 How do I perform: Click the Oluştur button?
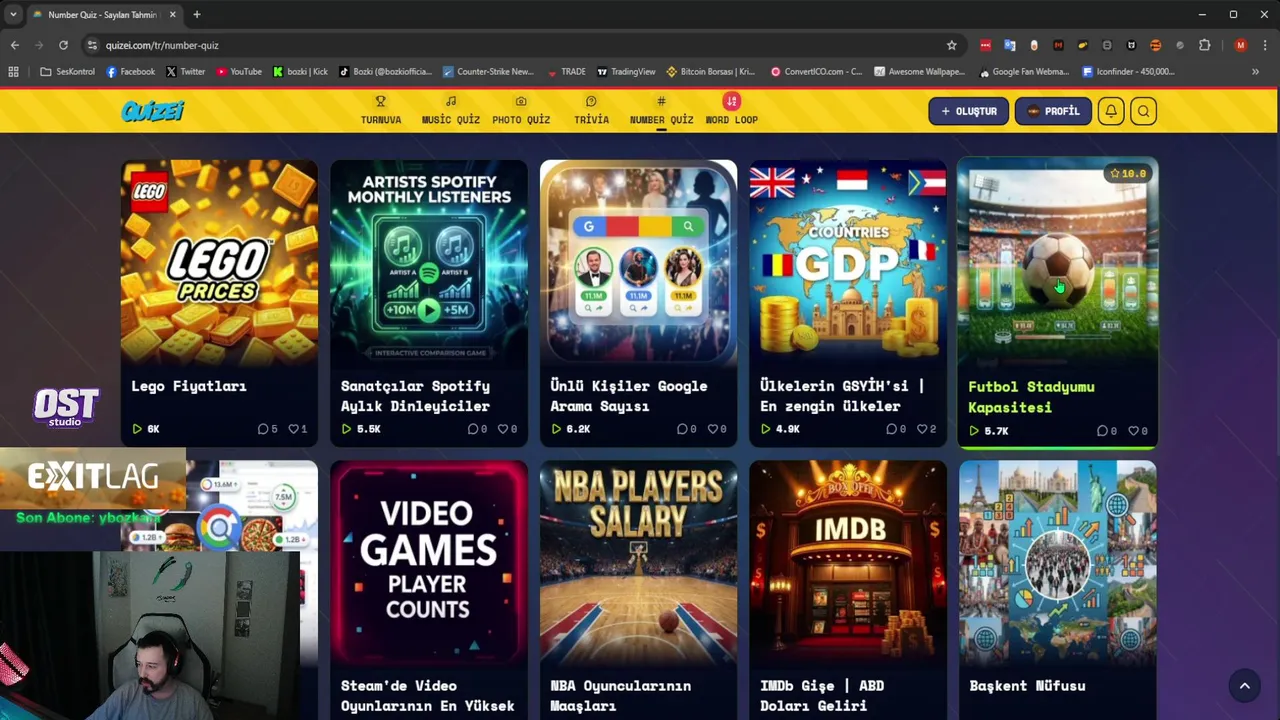(968, 111)
